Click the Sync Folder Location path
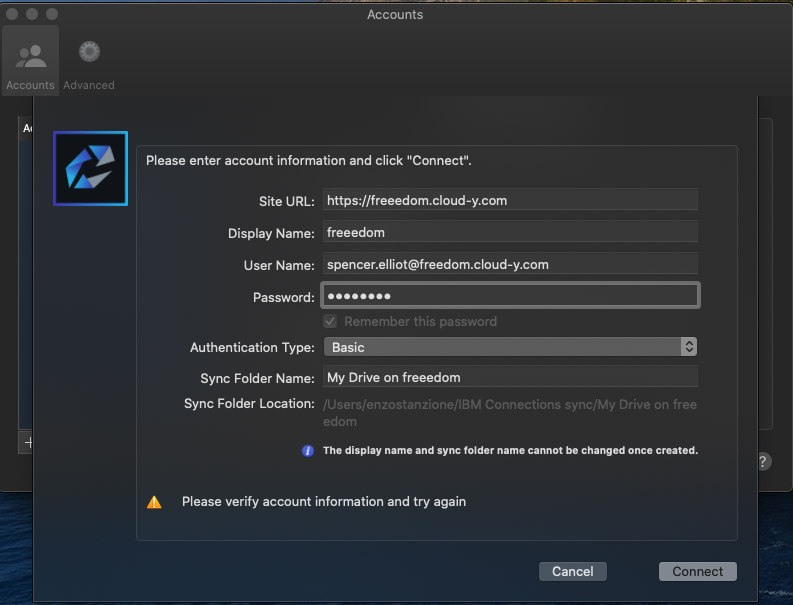This screenshot has width=793, height=605. click(509, 412)
